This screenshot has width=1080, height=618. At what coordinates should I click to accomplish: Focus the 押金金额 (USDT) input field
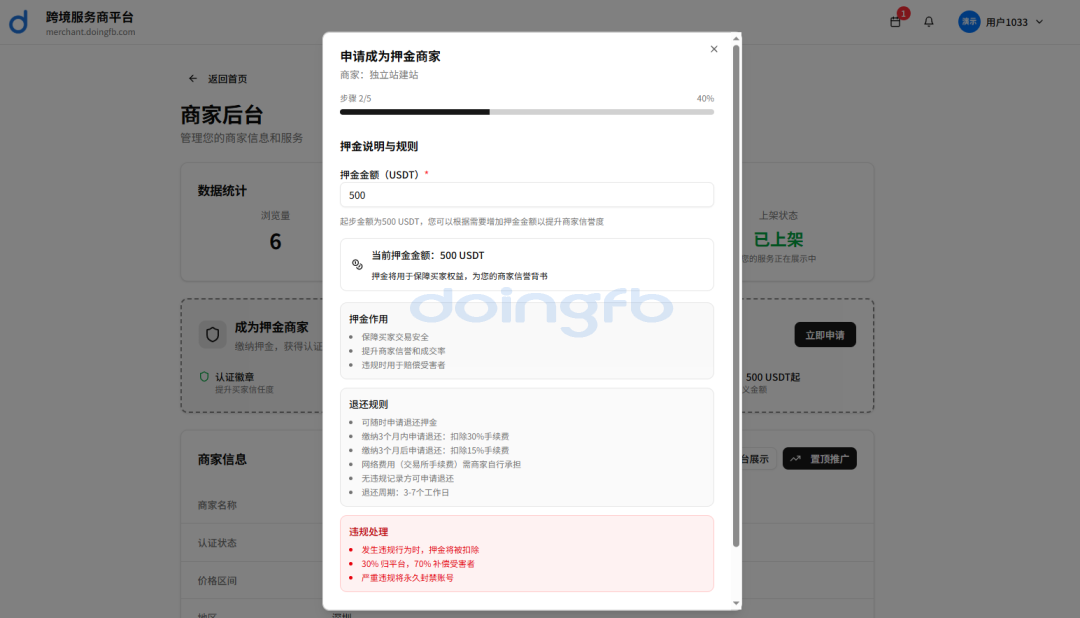pyautogui.click(x=526, y=195)
